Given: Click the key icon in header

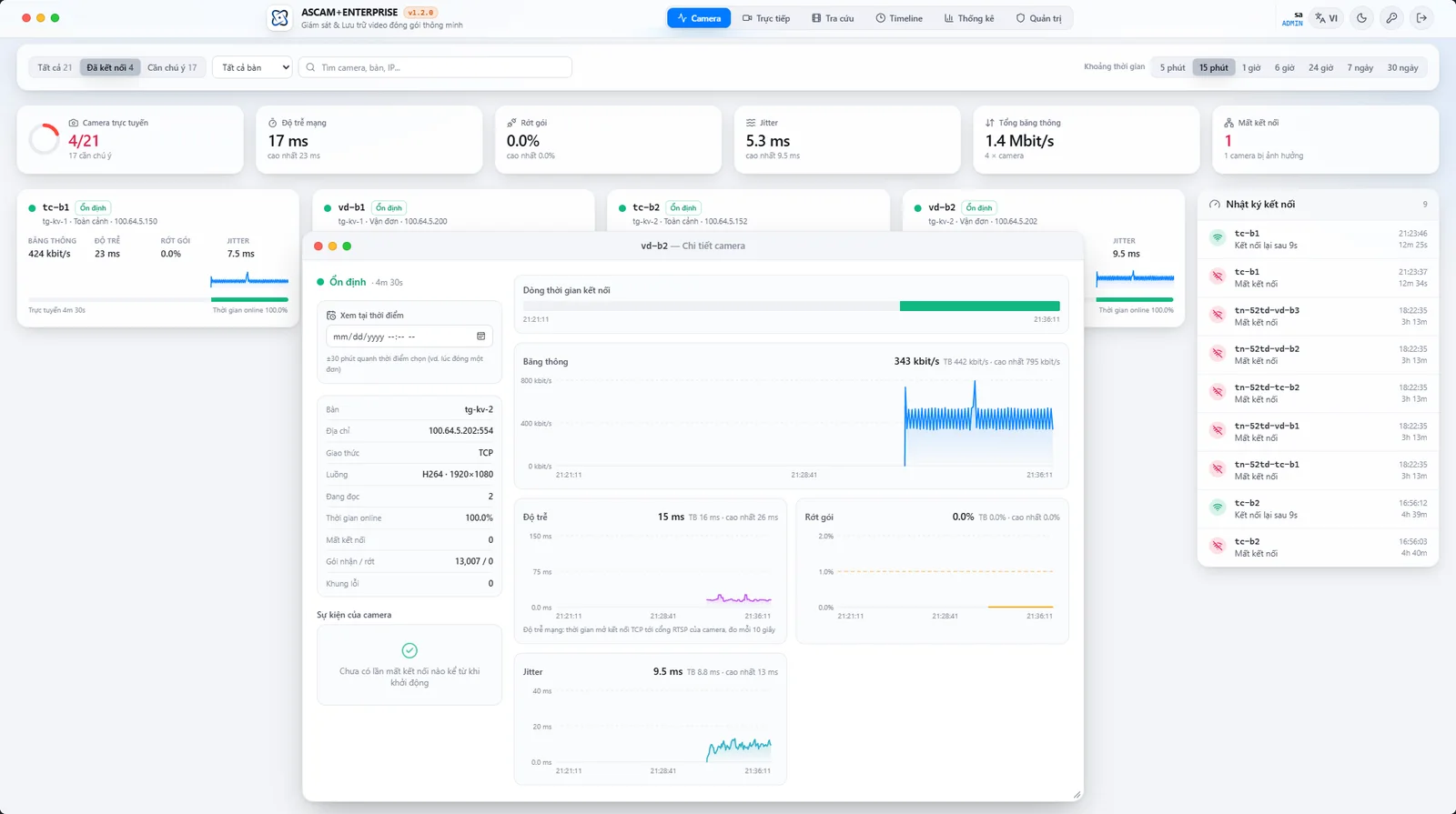Looking at the screenshot, I should (1391, 18).
